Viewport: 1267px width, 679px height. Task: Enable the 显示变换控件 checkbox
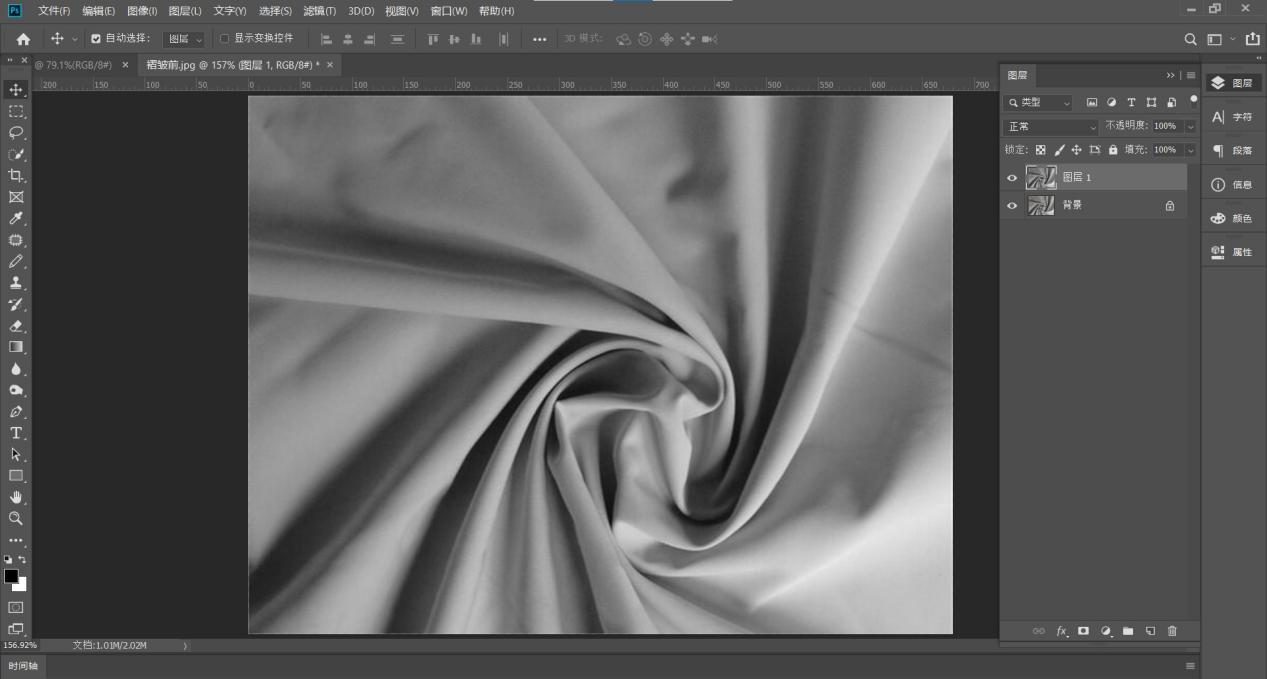224,39
